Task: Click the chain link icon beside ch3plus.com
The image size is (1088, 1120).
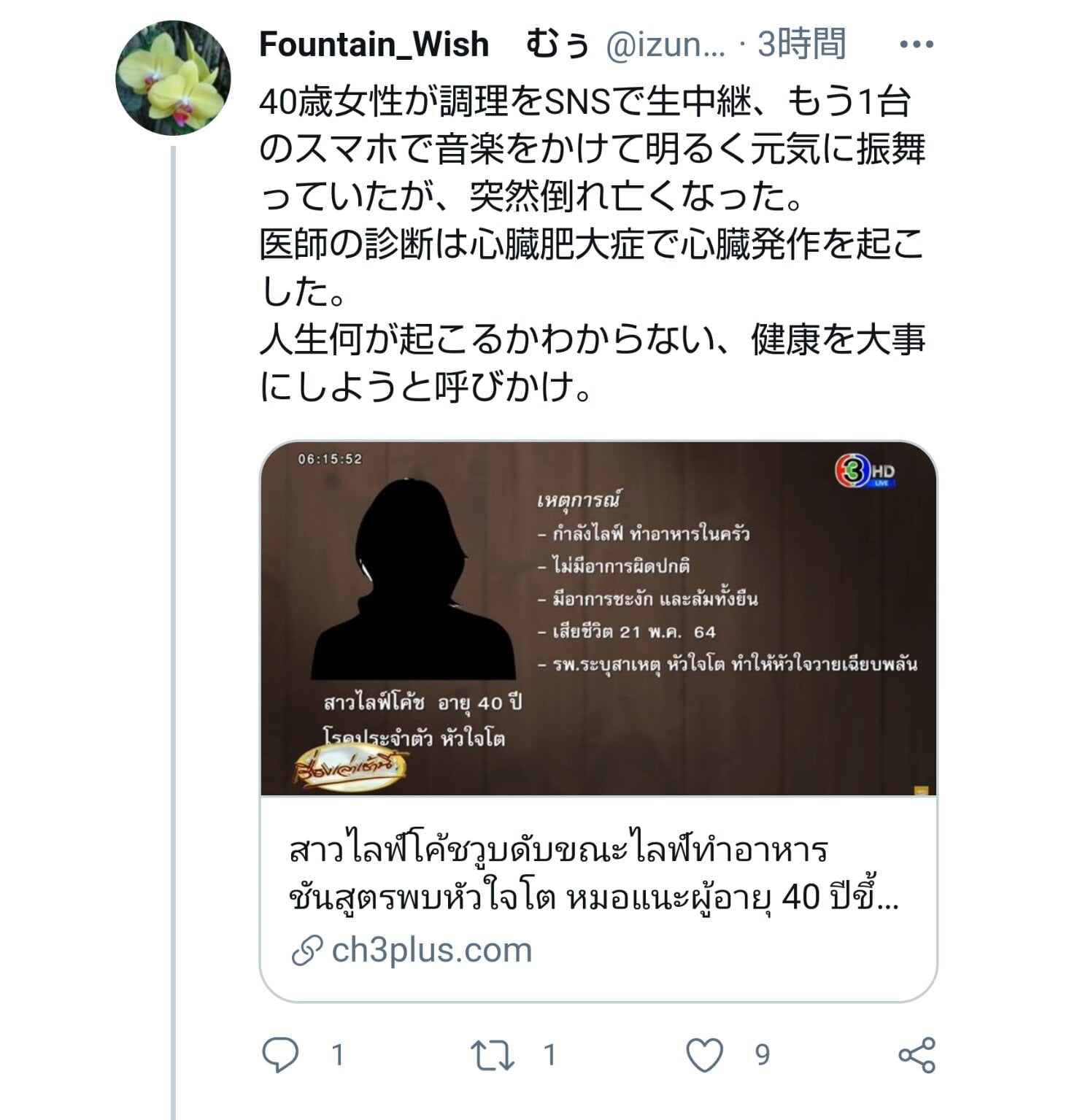Action: (306, 951)
